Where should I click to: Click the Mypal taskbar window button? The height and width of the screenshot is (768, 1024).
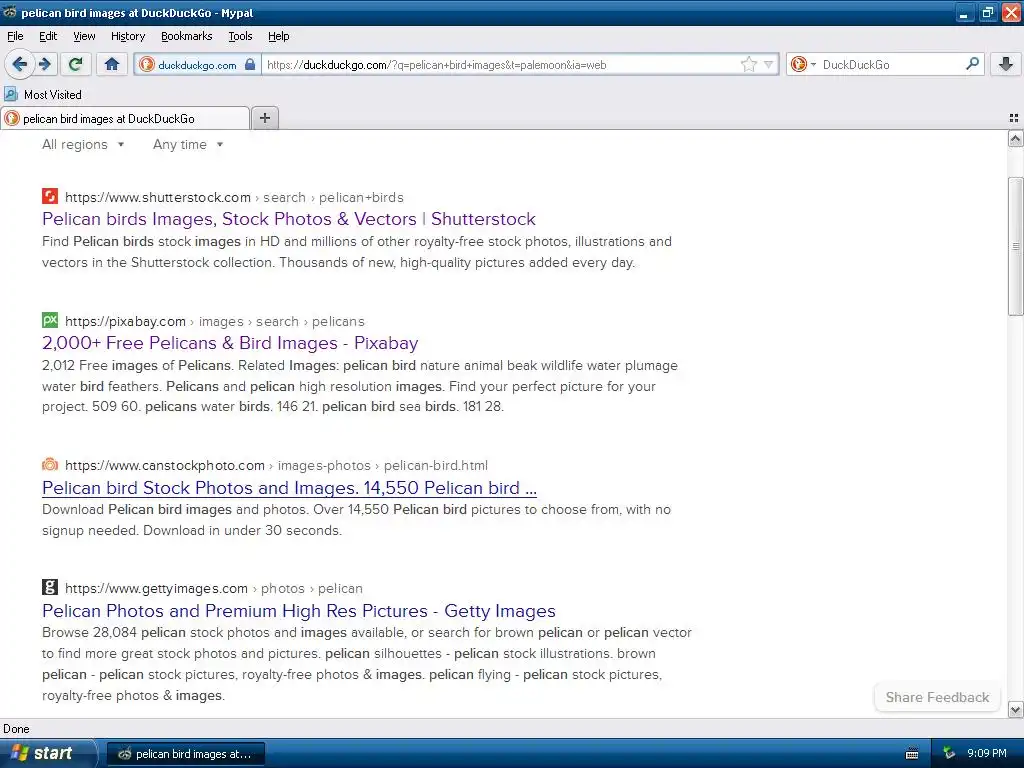pos(185,754)
